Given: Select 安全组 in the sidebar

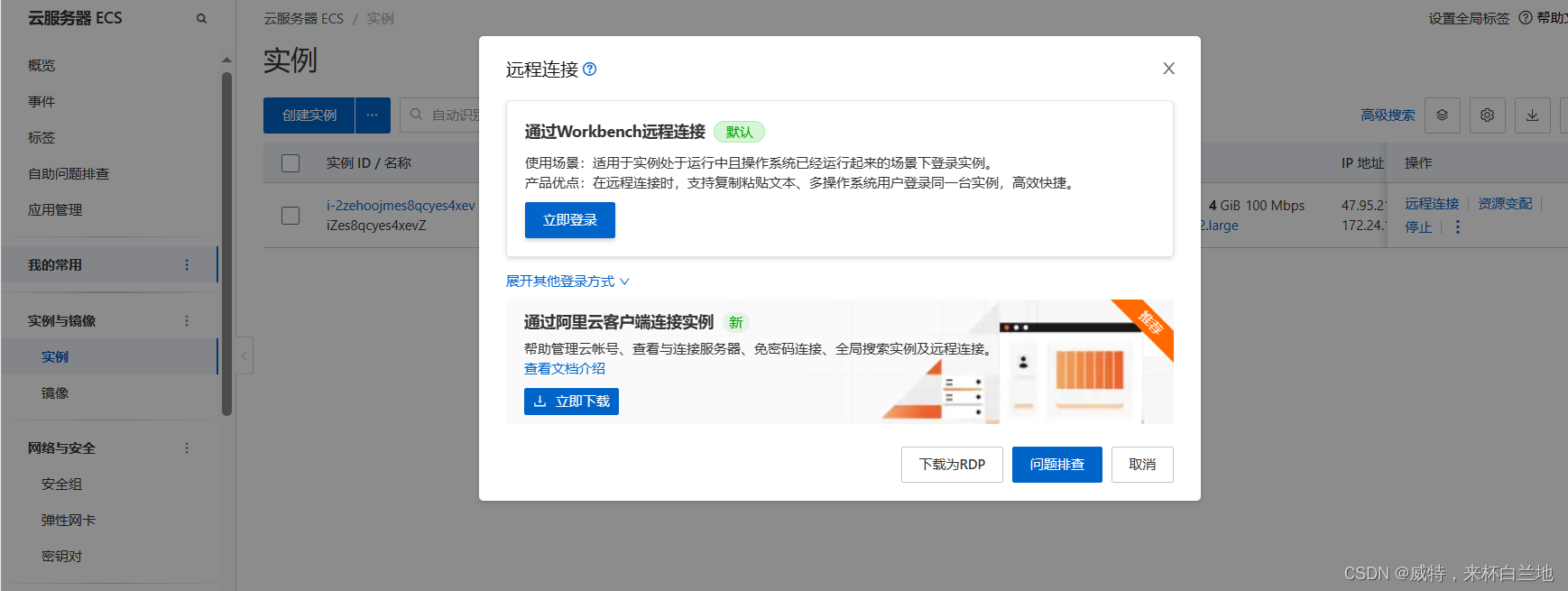Looking at the screenshot, I should (x=61, y=485).
